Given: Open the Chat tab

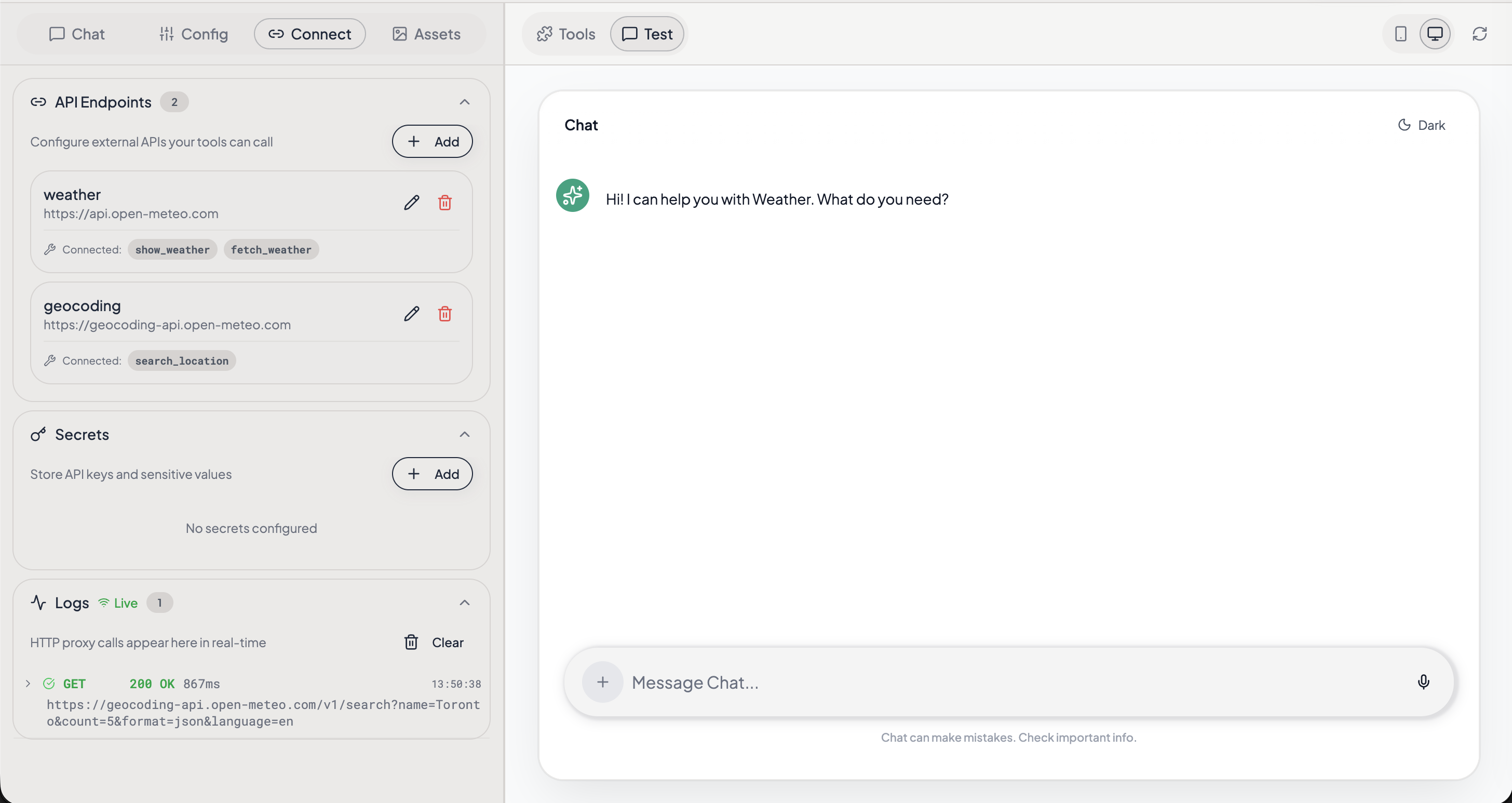Looking at the screenshot, I should [x=77, y=34].
